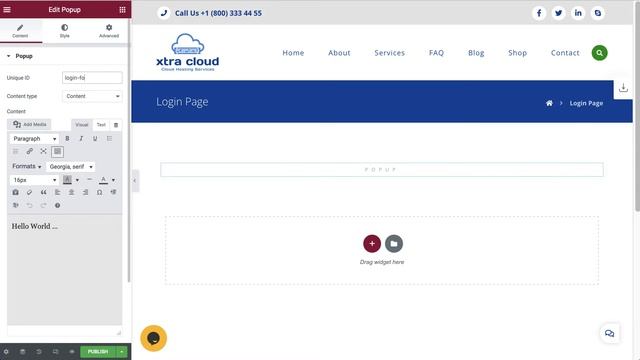Image resolution: width=640 pixels, height=360 pixels.
Task: Apply the text background color
Action: pos(67,180)
